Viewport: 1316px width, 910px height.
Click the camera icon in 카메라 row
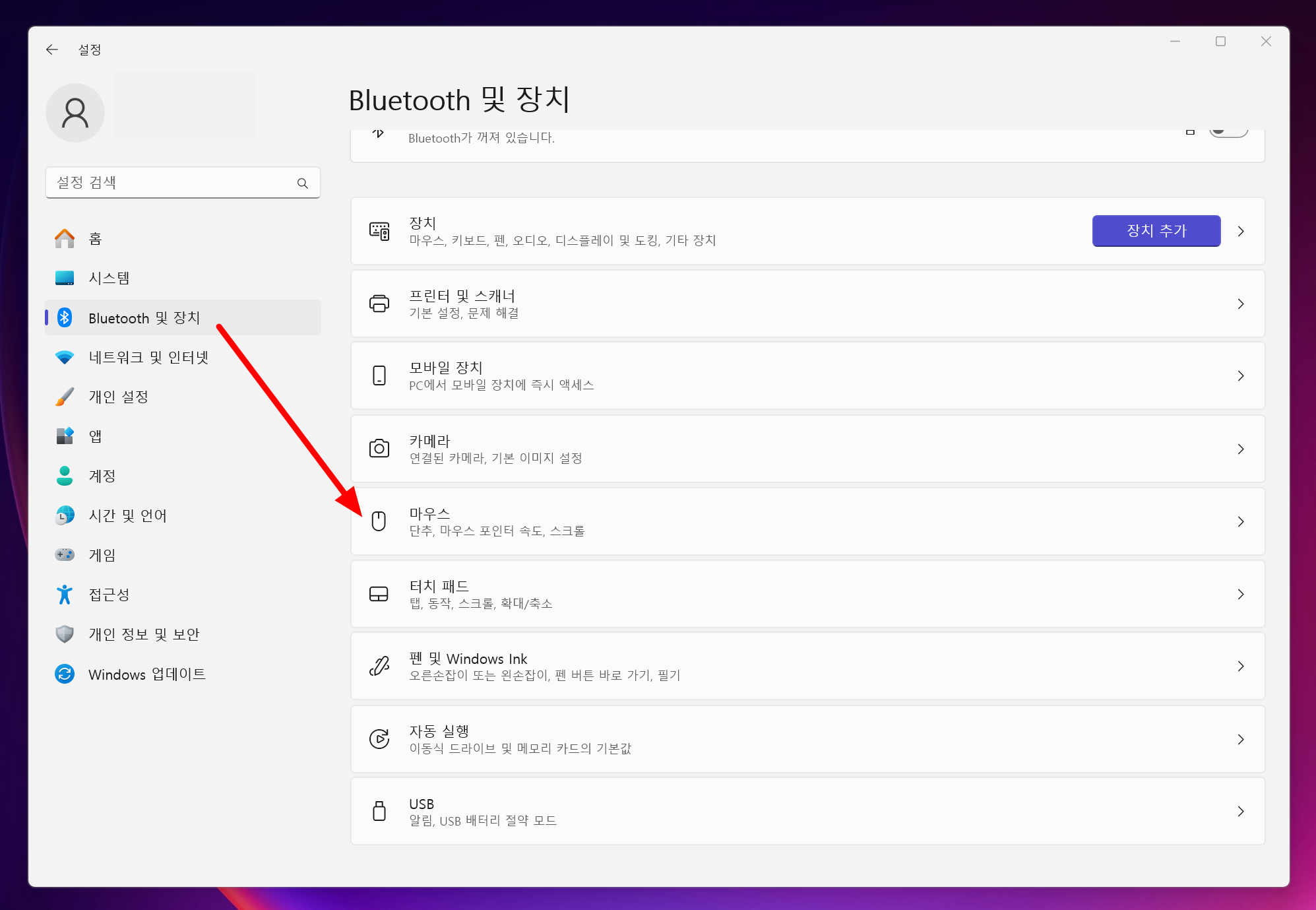[x=379, y=449]
